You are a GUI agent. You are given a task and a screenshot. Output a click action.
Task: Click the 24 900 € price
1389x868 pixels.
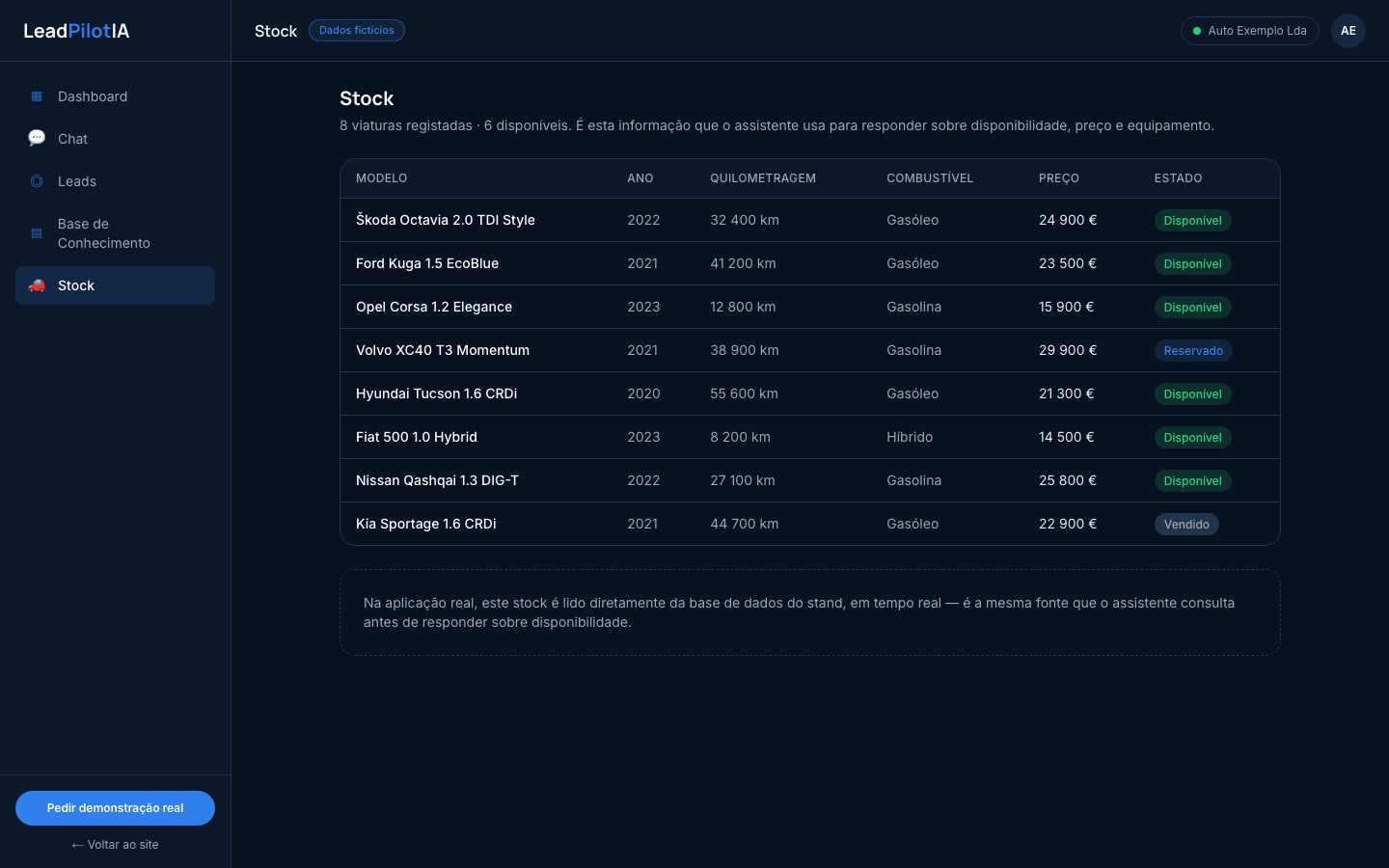[1068, 220]
